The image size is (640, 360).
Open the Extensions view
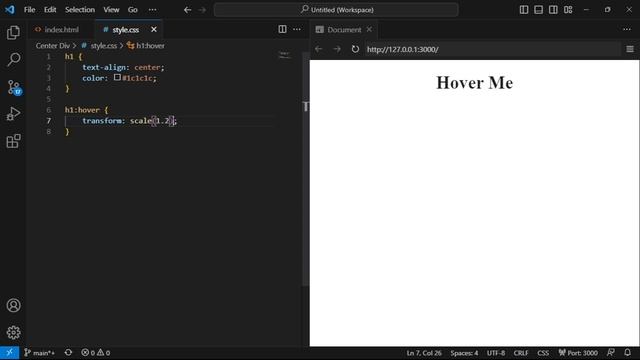(x=13, y=141)
